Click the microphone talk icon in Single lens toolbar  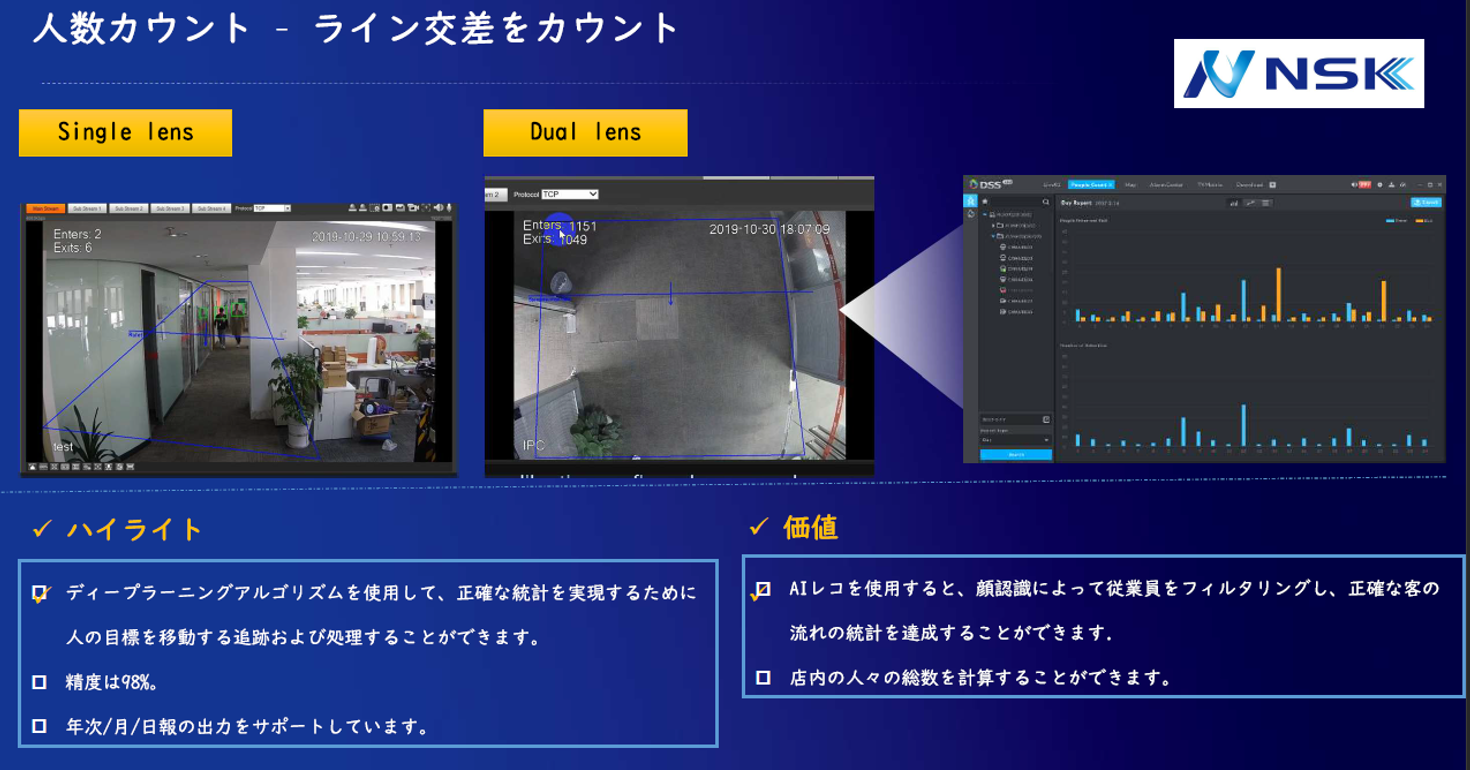[449, 208]
